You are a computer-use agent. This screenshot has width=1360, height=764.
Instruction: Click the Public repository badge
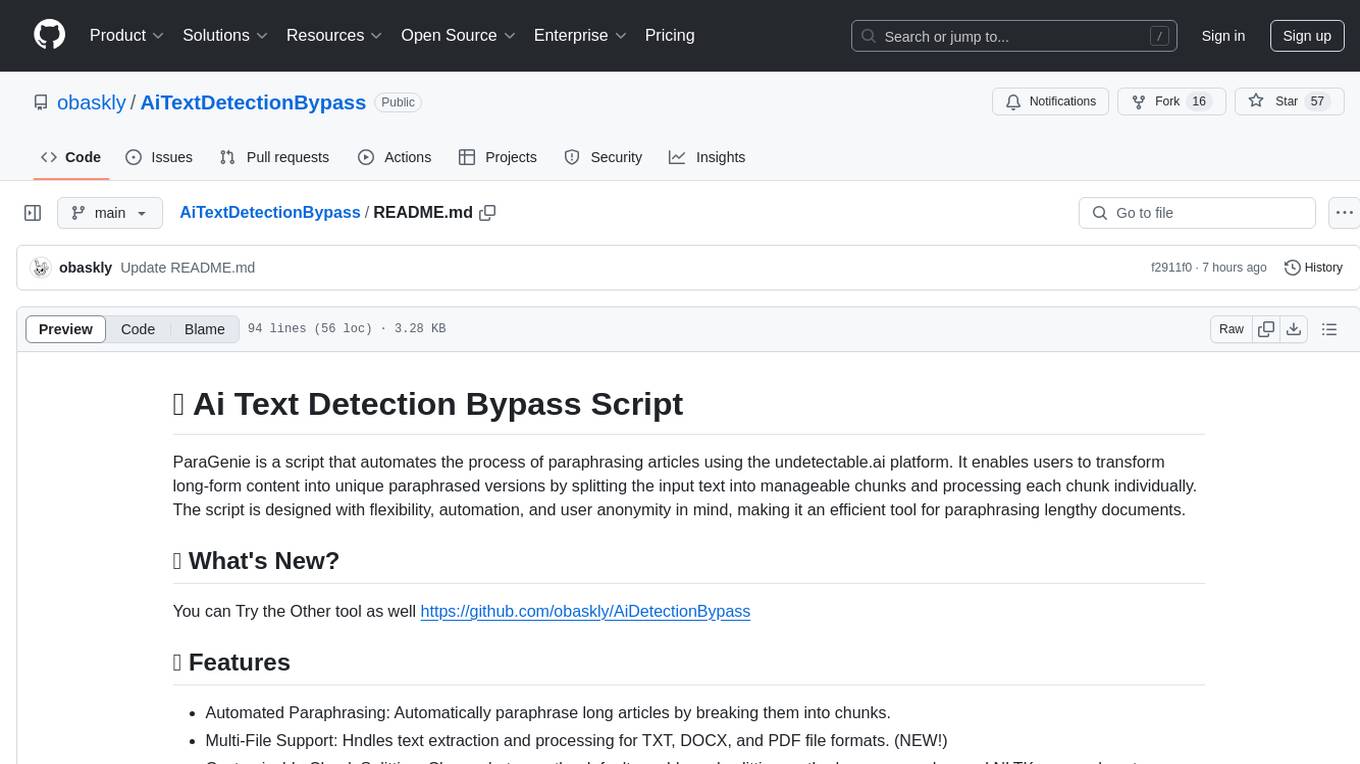coord(398,102)
